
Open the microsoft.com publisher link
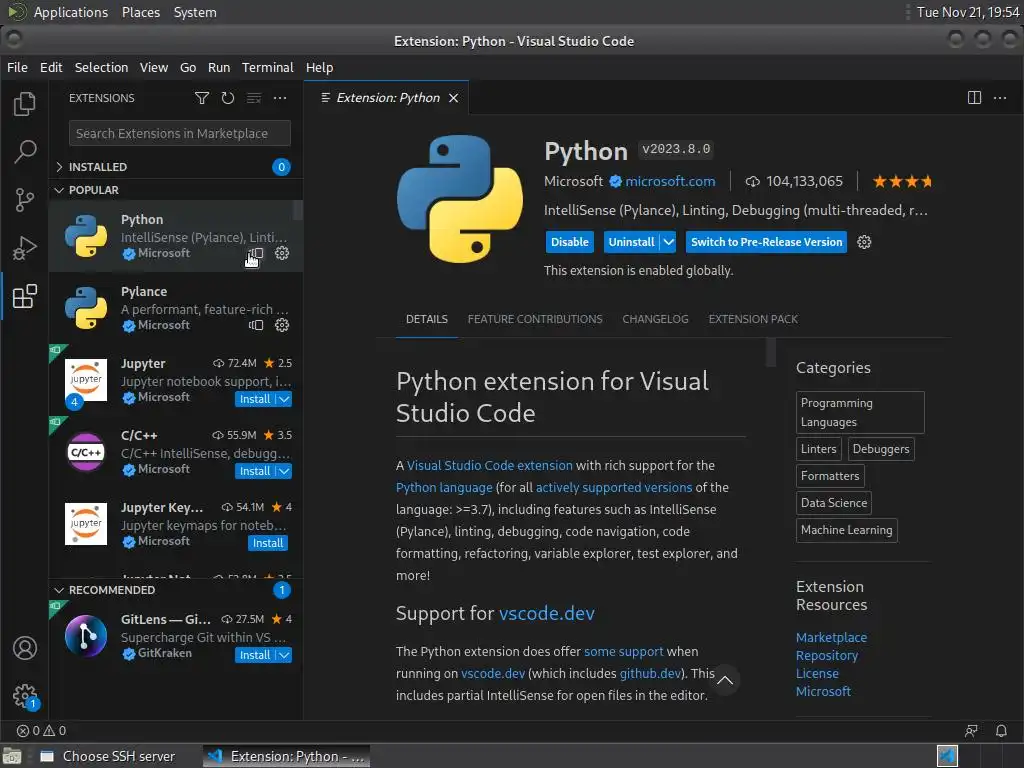670,182
